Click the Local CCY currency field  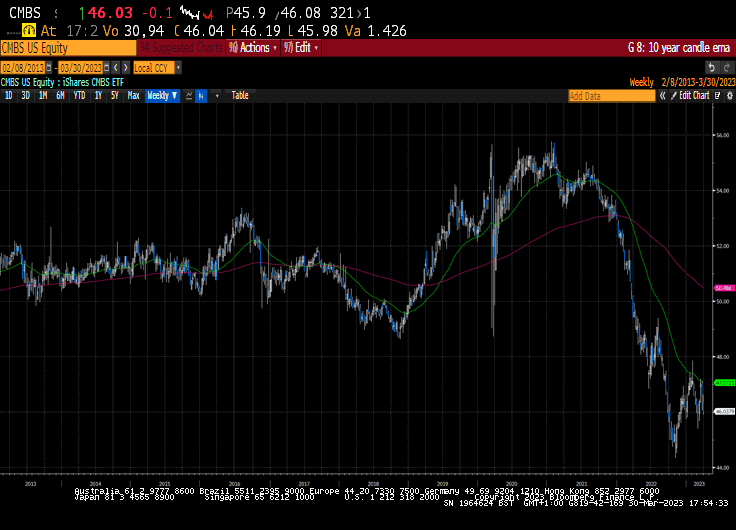[x=154, y=68]
